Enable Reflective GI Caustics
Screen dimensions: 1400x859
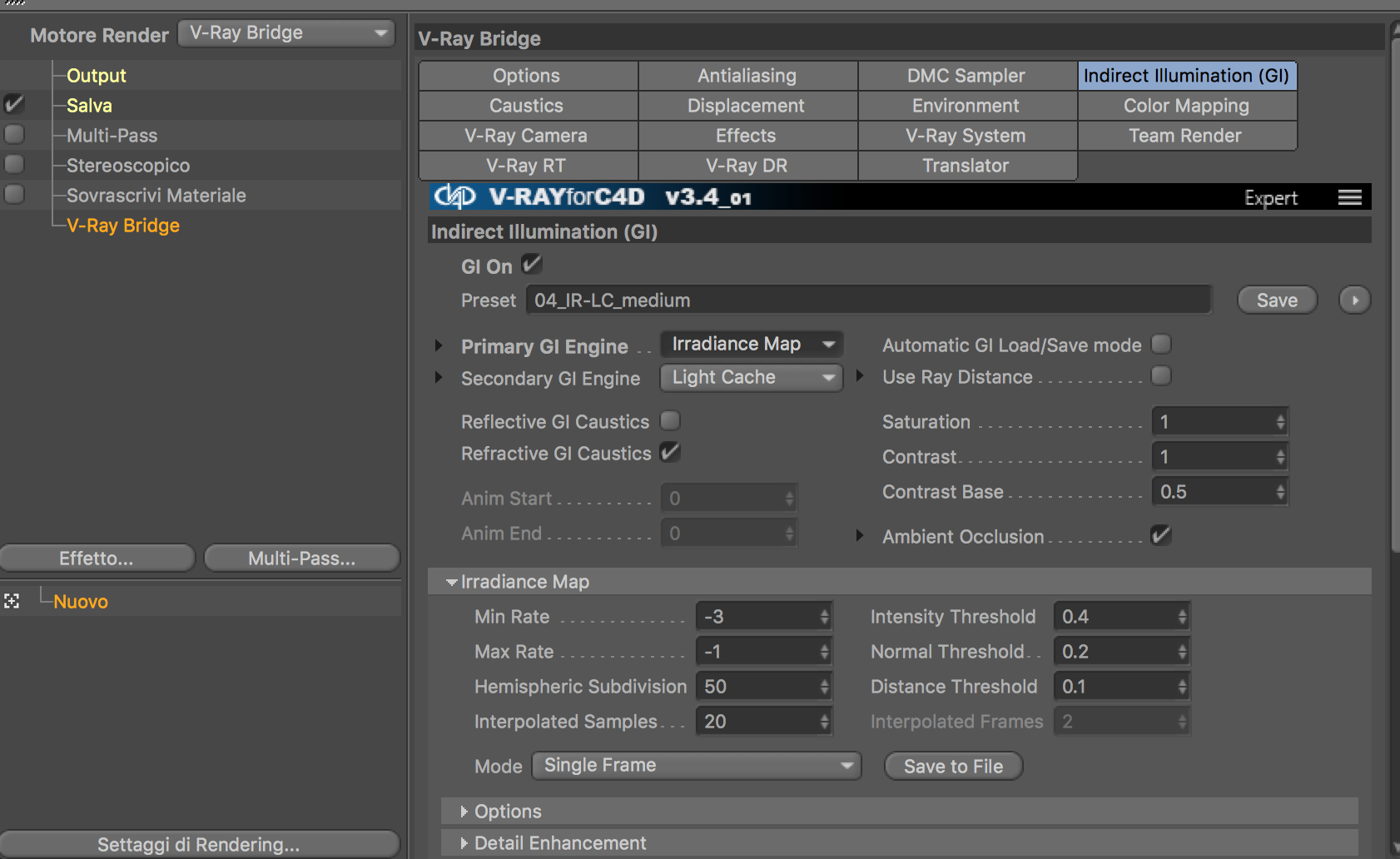tap(670, 420)
